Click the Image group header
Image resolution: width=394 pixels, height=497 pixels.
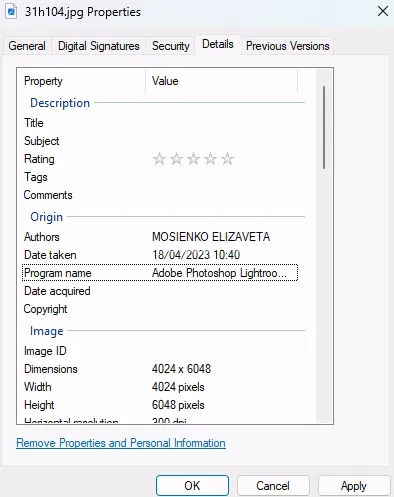47,331
